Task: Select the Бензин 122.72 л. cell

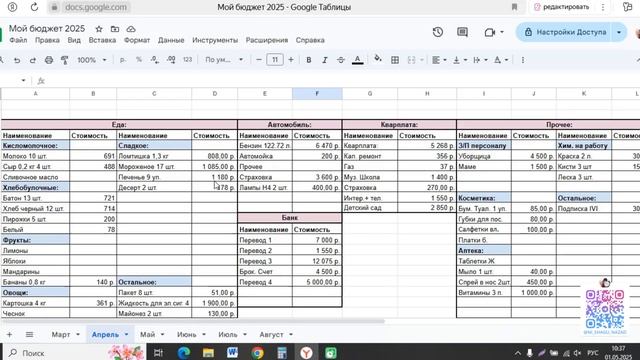Action: [x=265, y=146]
